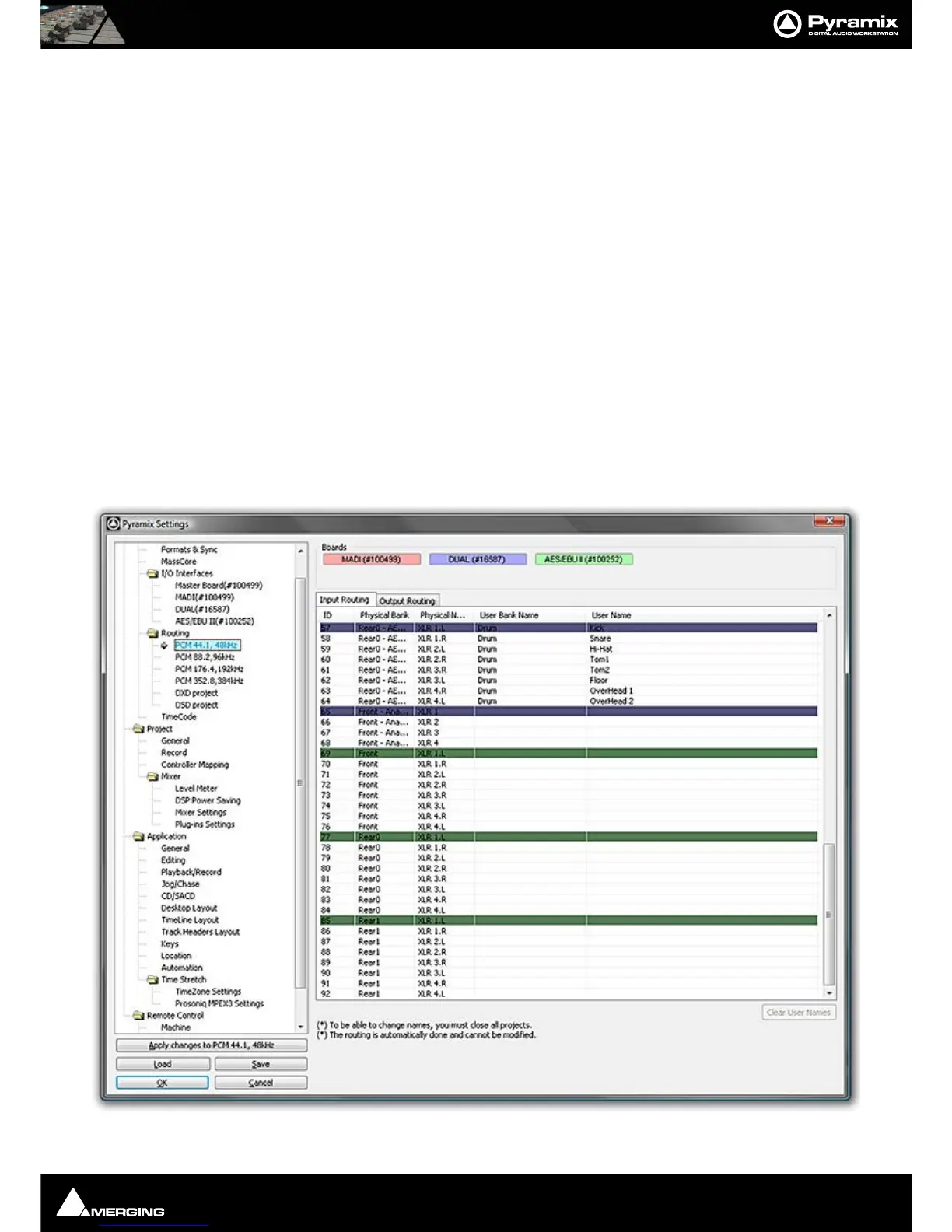Select Master Board(#100499) in tree
952x1232 pixels.
coord(219,585)
